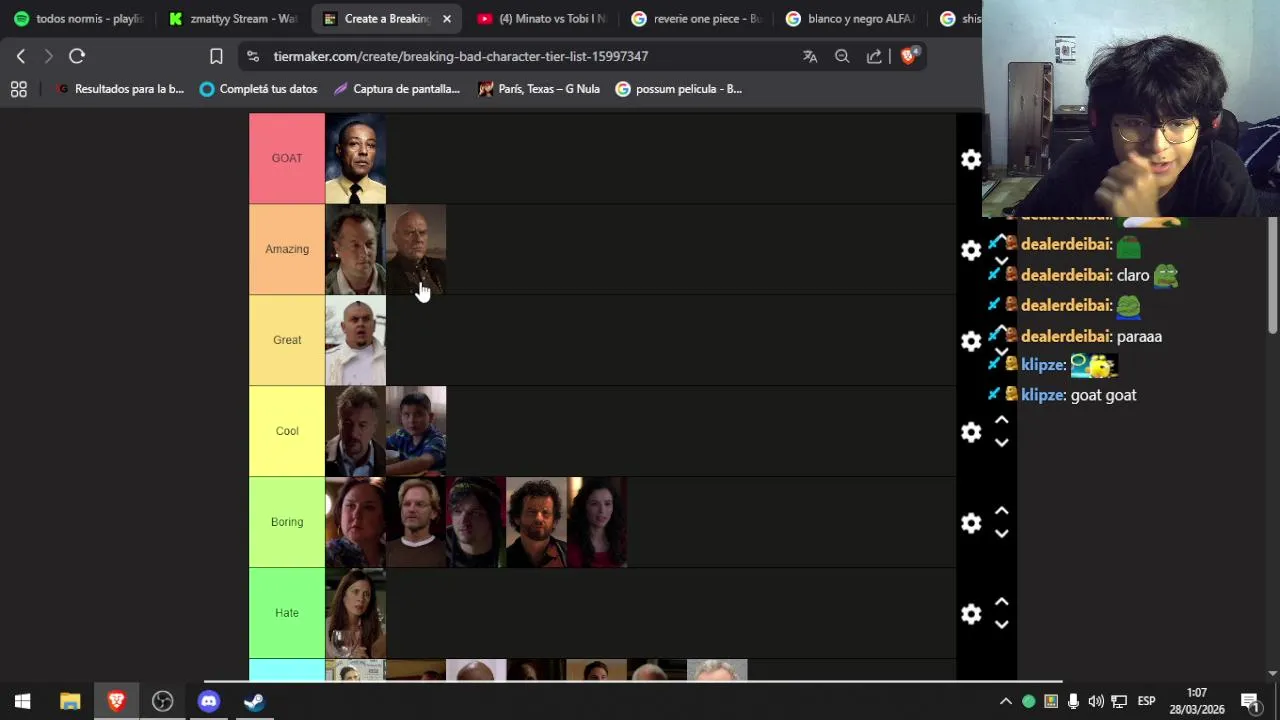Switch to the 'Minato vs Tobi' YouTube tab
The image size is (1280, 720).
click(543, 18)
